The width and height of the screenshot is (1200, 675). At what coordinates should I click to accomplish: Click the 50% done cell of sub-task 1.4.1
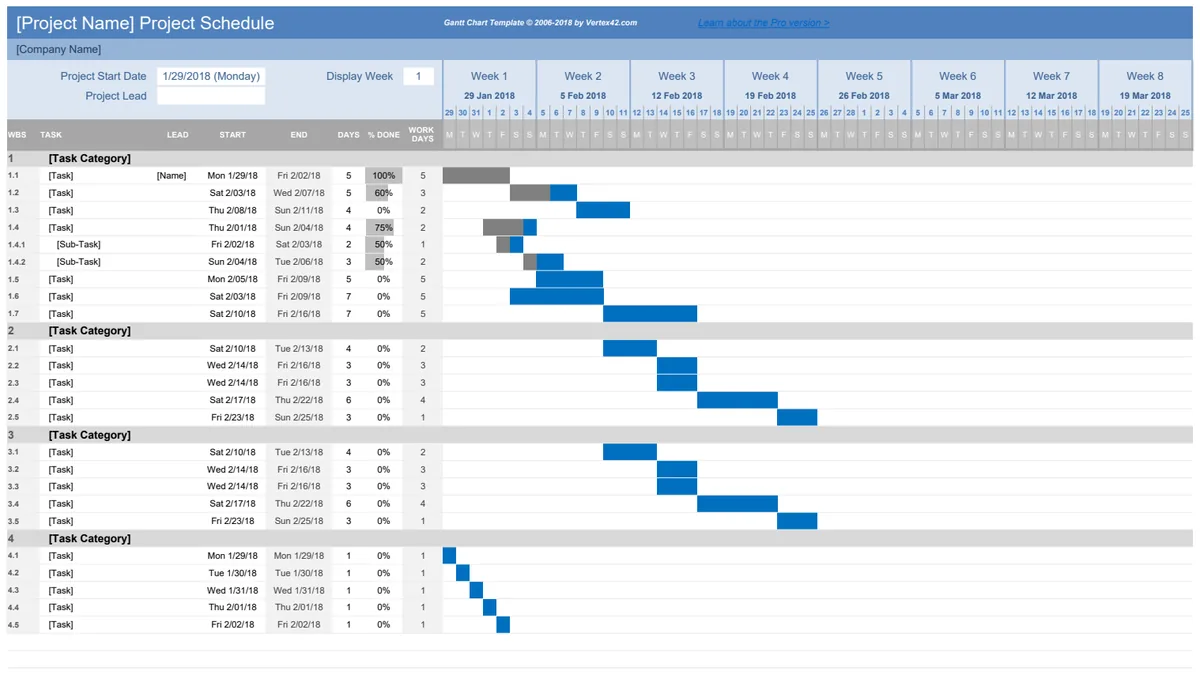click(383, 245)
